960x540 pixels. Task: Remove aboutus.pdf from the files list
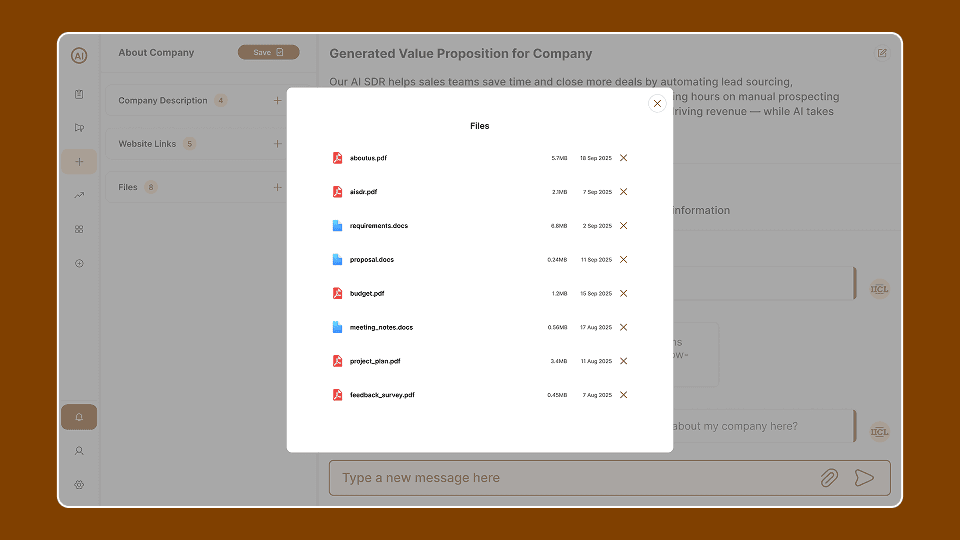click(x=623, y=158)
